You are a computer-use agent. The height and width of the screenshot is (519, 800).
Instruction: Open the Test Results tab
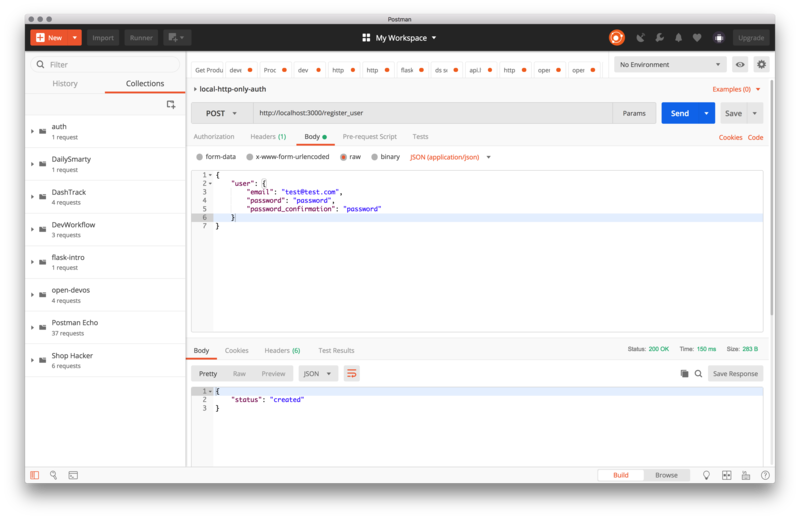[x=336, y=351]
